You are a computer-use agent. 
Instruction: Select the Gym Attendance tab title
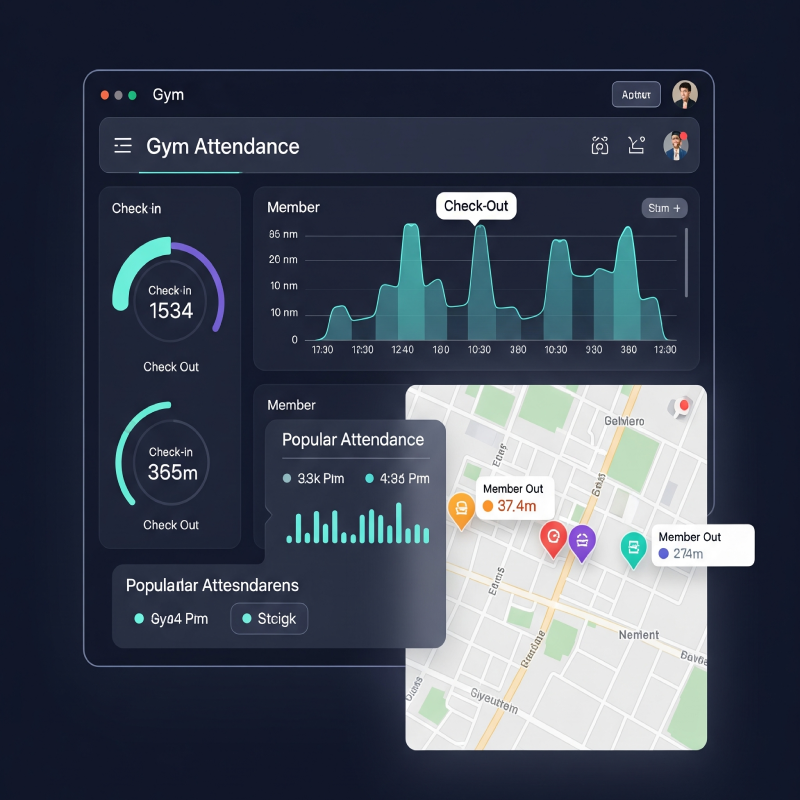[x=222, y=146]
